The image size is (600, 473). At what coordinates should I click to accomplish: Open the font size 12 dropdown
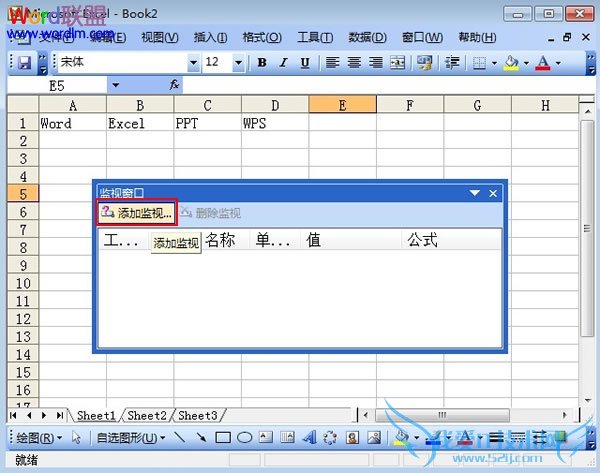(238, 62)
